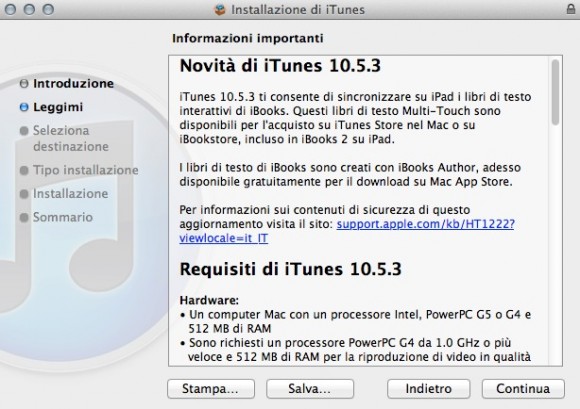Click the Novità di iTunes 10.5.3 heading
Screen dimensions: 580x409
click(x=280, y=66)
